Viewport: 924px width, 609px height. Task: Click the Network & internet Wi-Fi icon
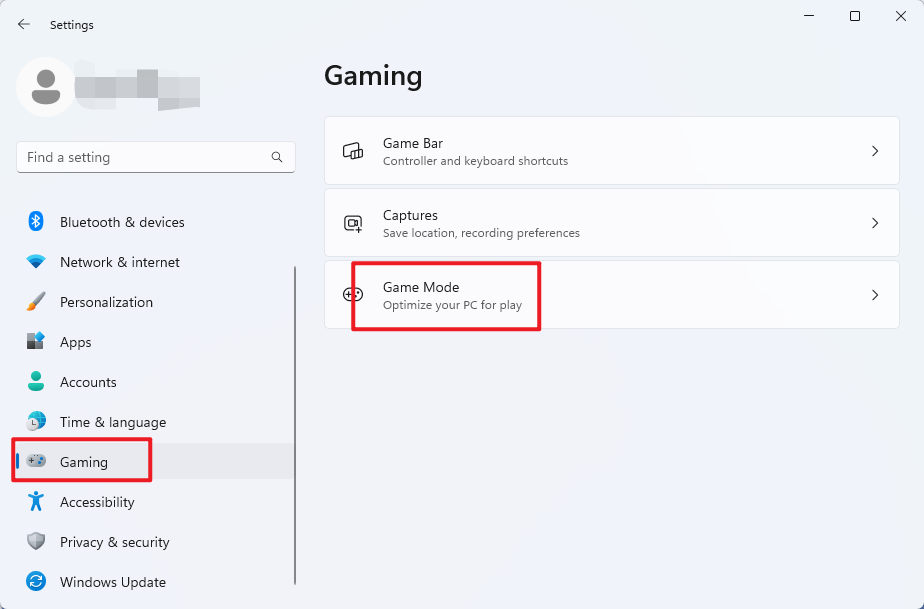coord(36,262)
